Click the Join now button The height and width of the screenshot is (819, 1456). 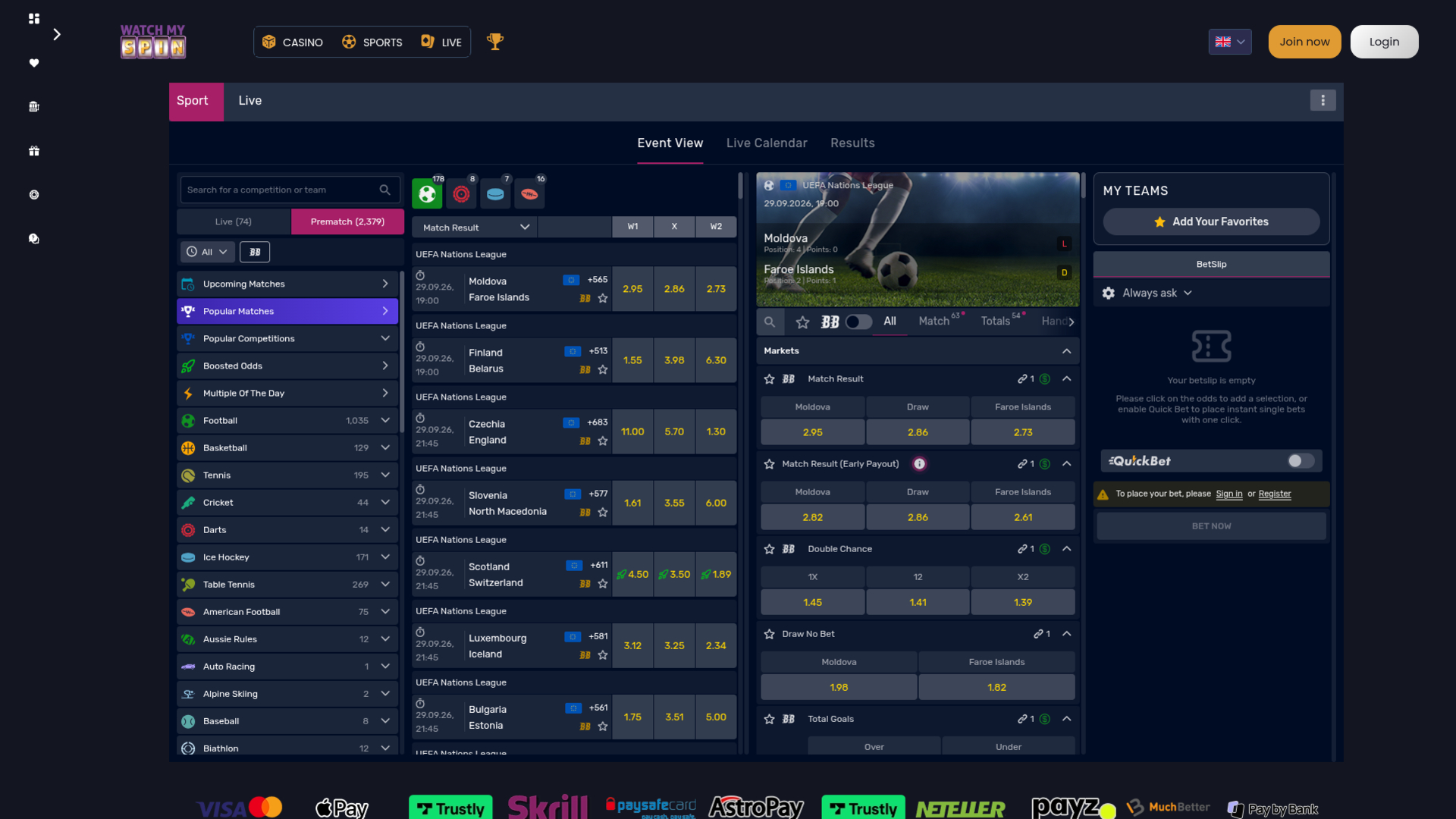[1304, 42]
